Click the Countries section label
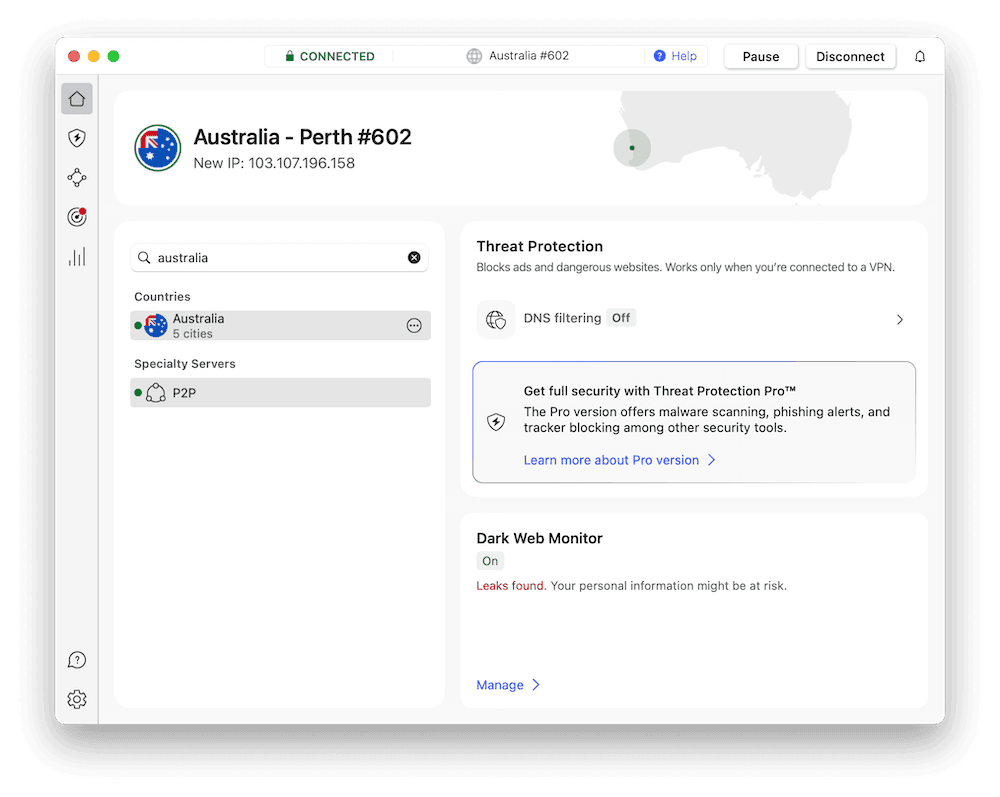Image resolution: width=1000 pixels, height=797 pixels. pyautogui.click(x=162, y=296)
